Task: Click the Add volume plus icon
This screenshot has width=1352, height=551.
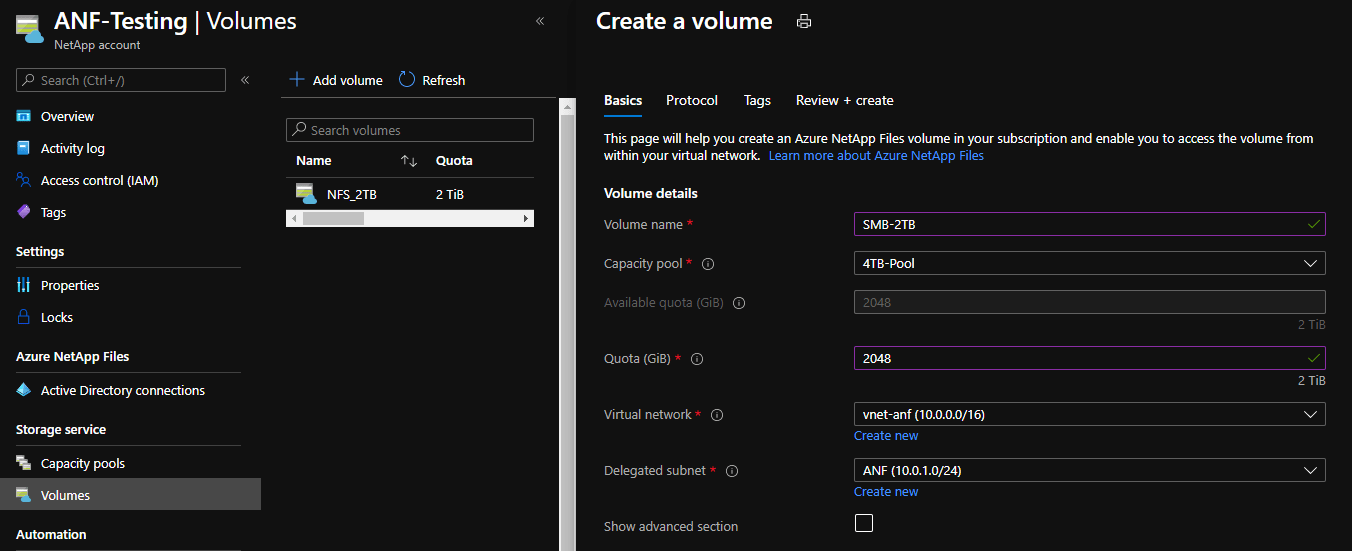Action: (297, 80)
